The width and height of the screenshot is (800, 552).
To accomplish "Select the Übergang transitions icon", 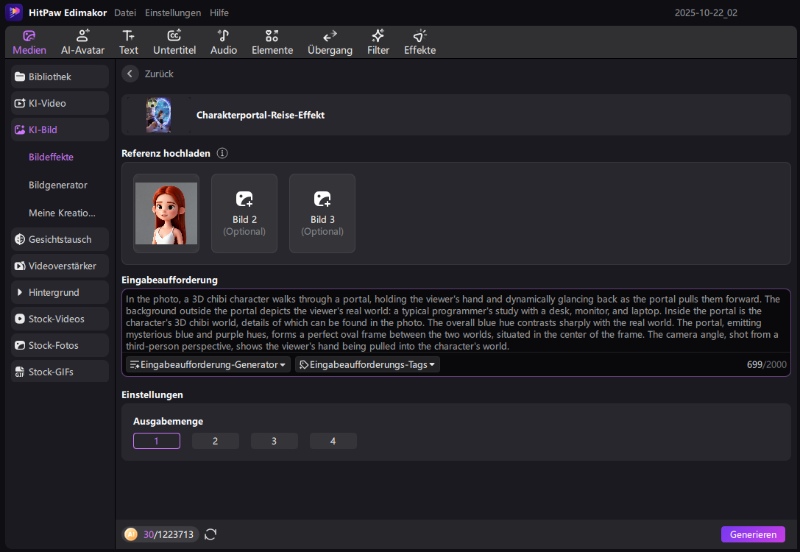I will coord(330,41).
